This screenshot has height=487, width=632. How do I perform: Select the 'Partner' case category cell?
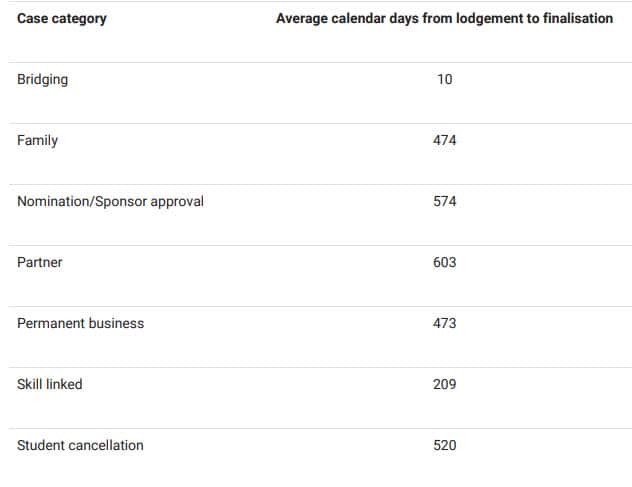40,262
